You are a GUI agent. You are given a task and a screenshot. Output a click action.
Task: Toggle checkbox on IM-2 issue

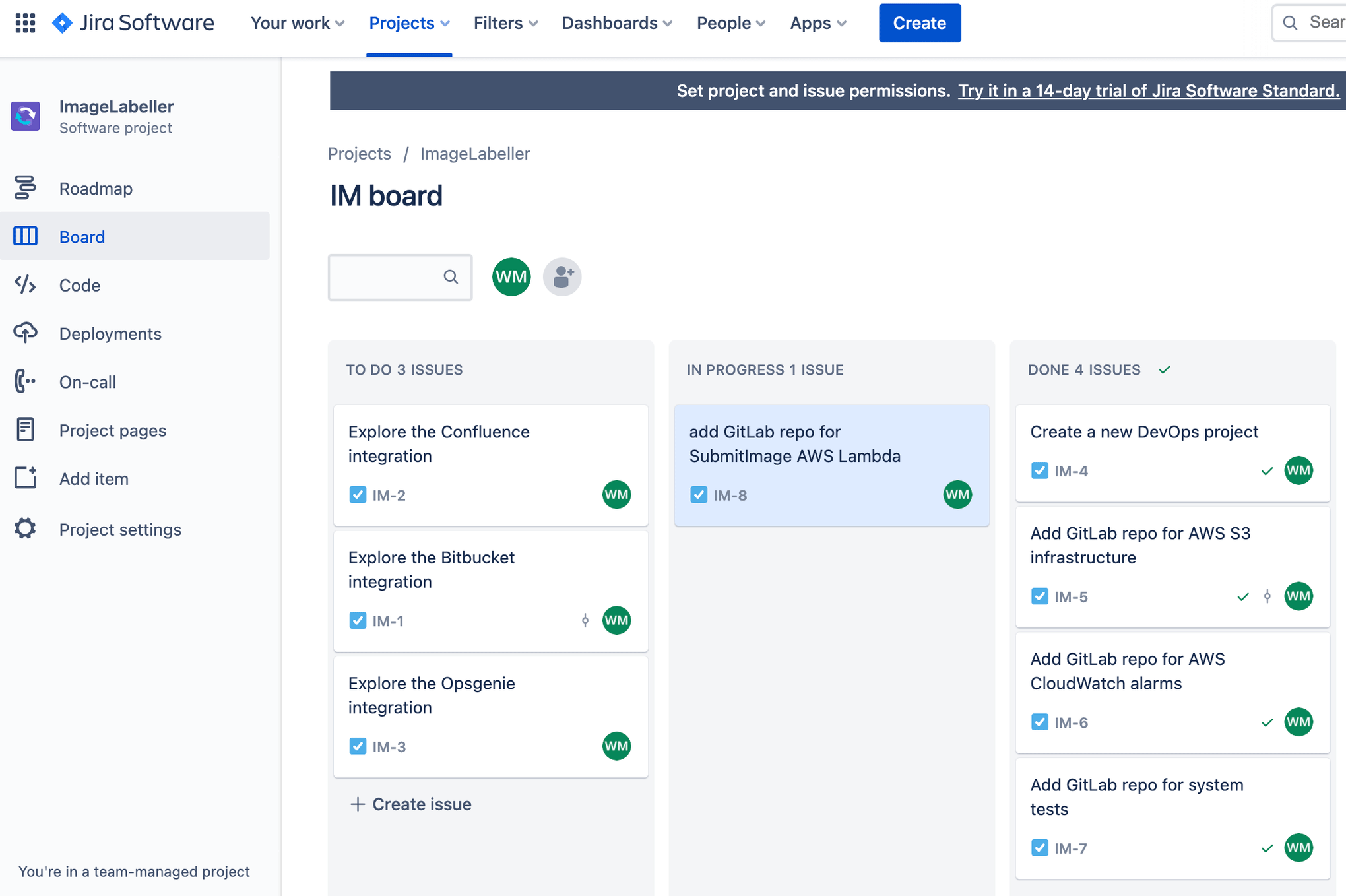coord(357,494)
